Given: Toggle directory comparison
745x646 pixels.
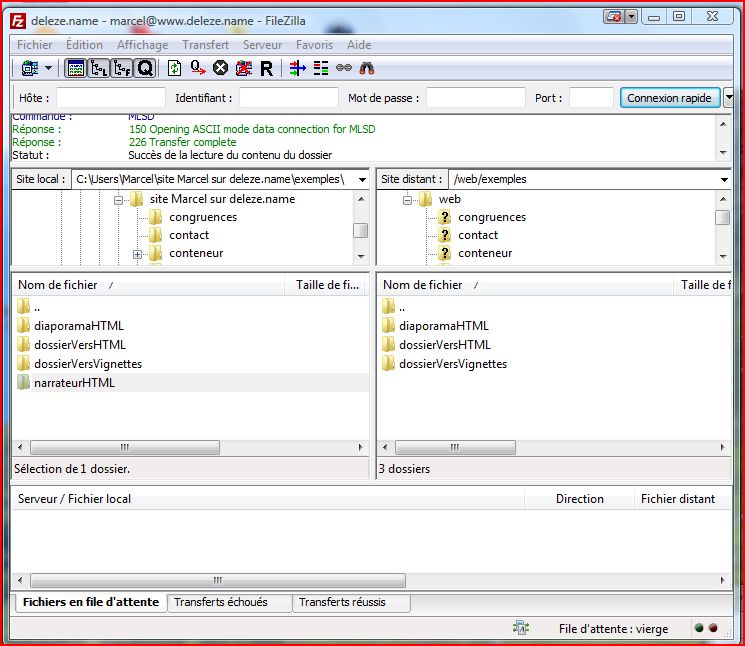Looking at the screenshot, I should click(x=321, y=68).
